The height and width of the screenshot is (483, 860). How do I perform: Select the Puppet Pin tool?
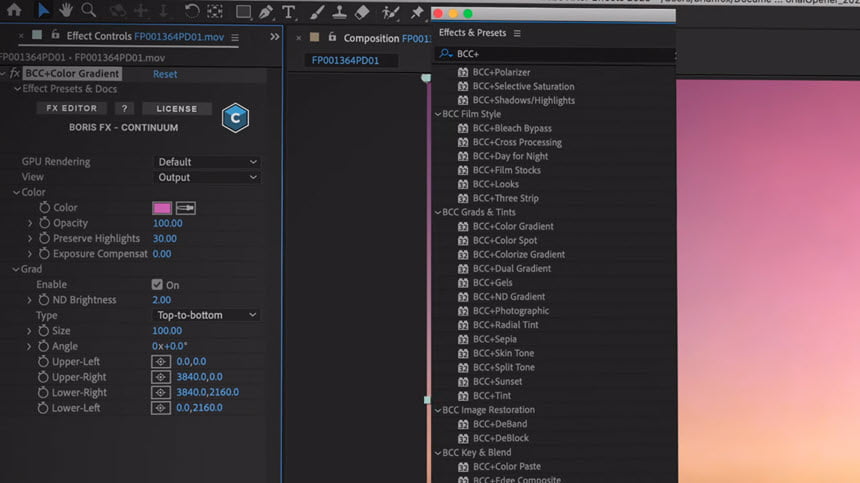(416, 12)
